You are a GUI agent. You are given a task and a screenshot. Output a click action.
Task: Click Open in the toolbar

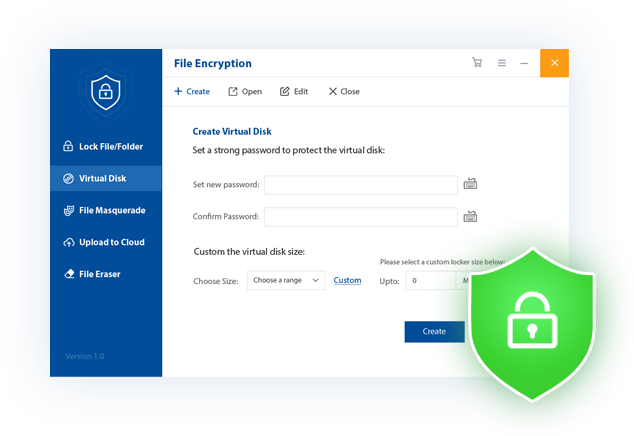tap(245, 91)
